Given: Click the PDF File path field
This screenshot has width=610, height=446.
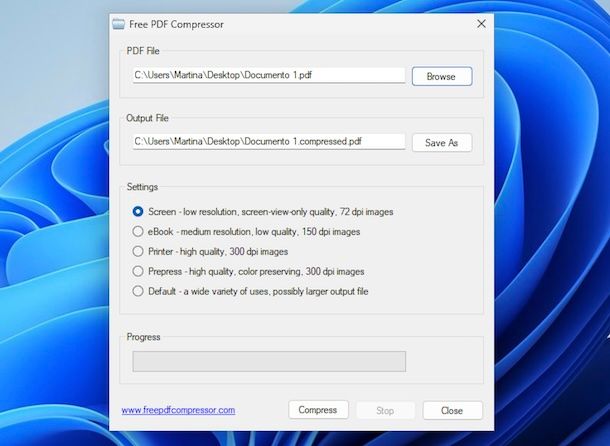Looking at the screenshot, I should pyautogui.click(x=269, y=75).
